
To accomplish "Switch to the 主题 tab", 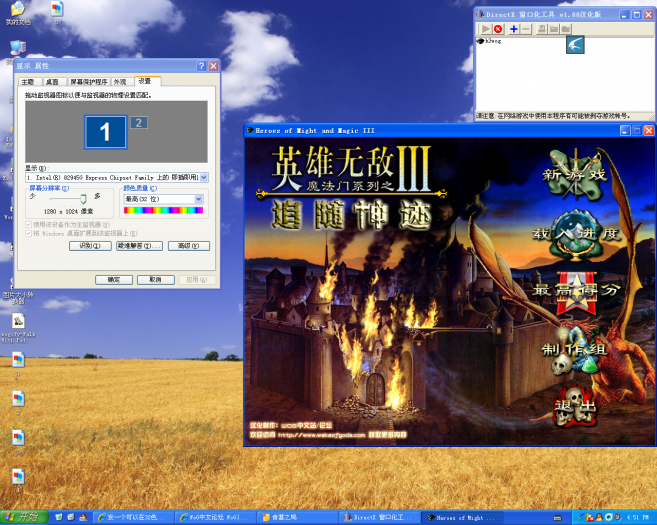I will click(x=28, y=82).
